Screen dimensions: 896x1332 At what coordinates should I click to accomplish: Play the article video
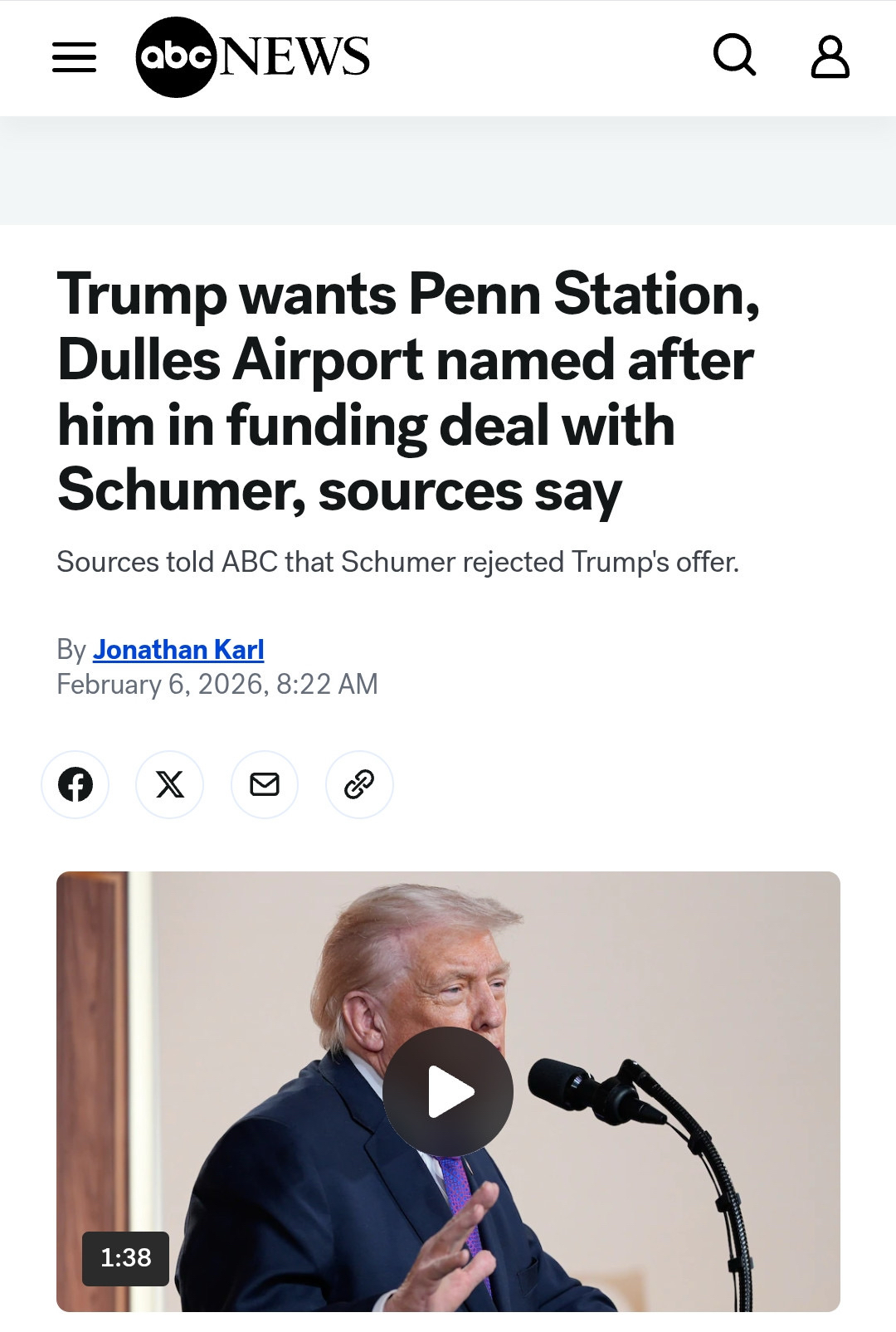point(448,1091)
